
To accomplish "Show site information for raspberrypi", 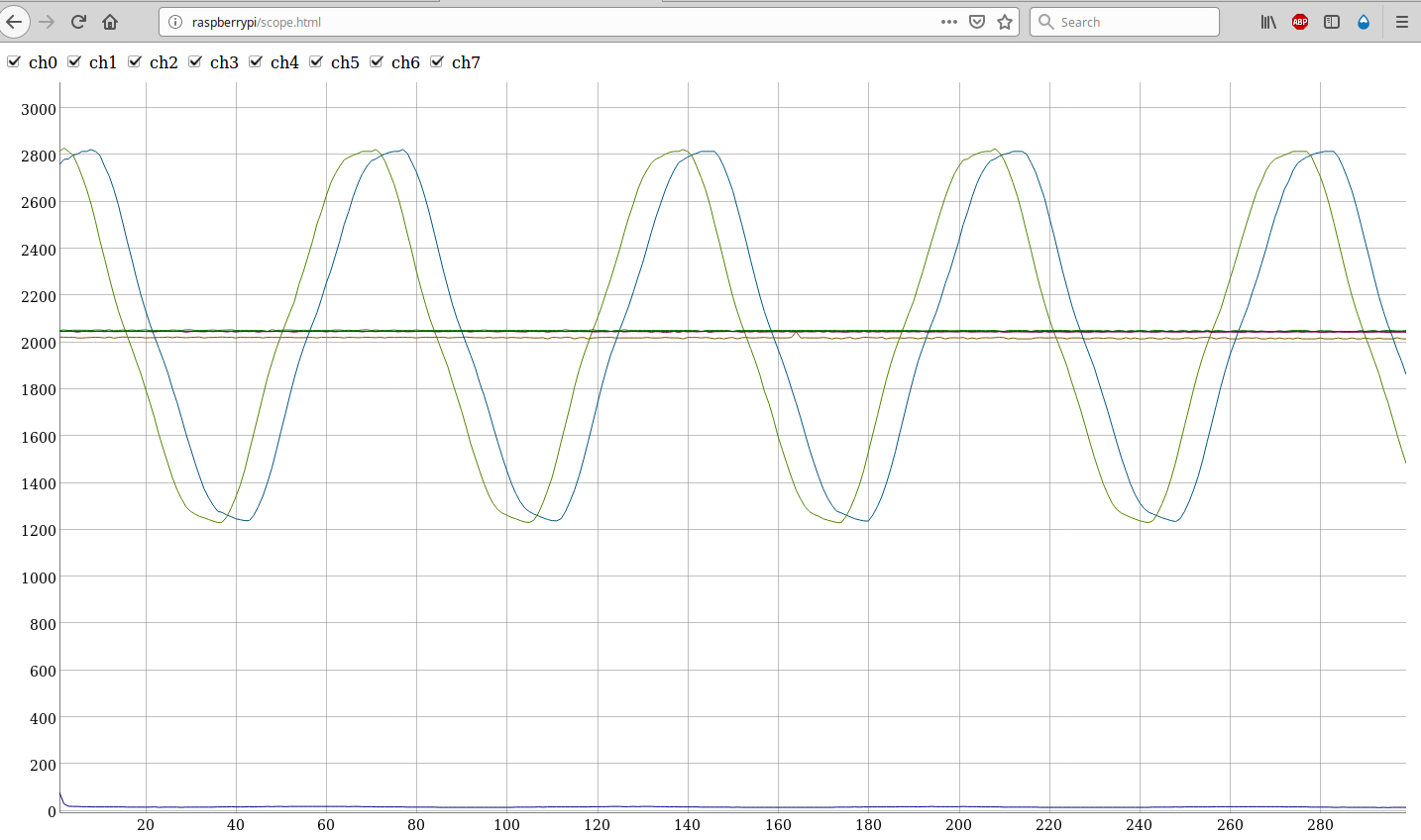I will [x=174, y=22].
